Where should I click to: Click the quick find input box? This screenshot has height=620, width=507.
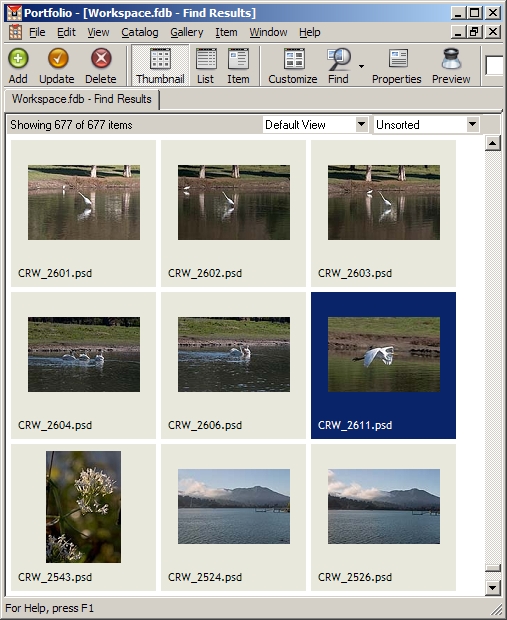(x=496, y=66)
